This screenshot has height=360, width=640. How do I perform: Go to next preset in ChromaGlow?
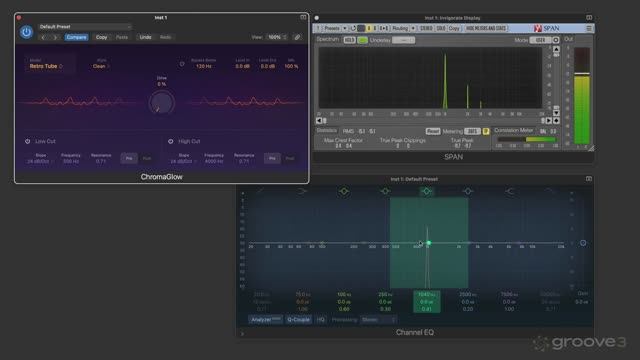(55, 37)
